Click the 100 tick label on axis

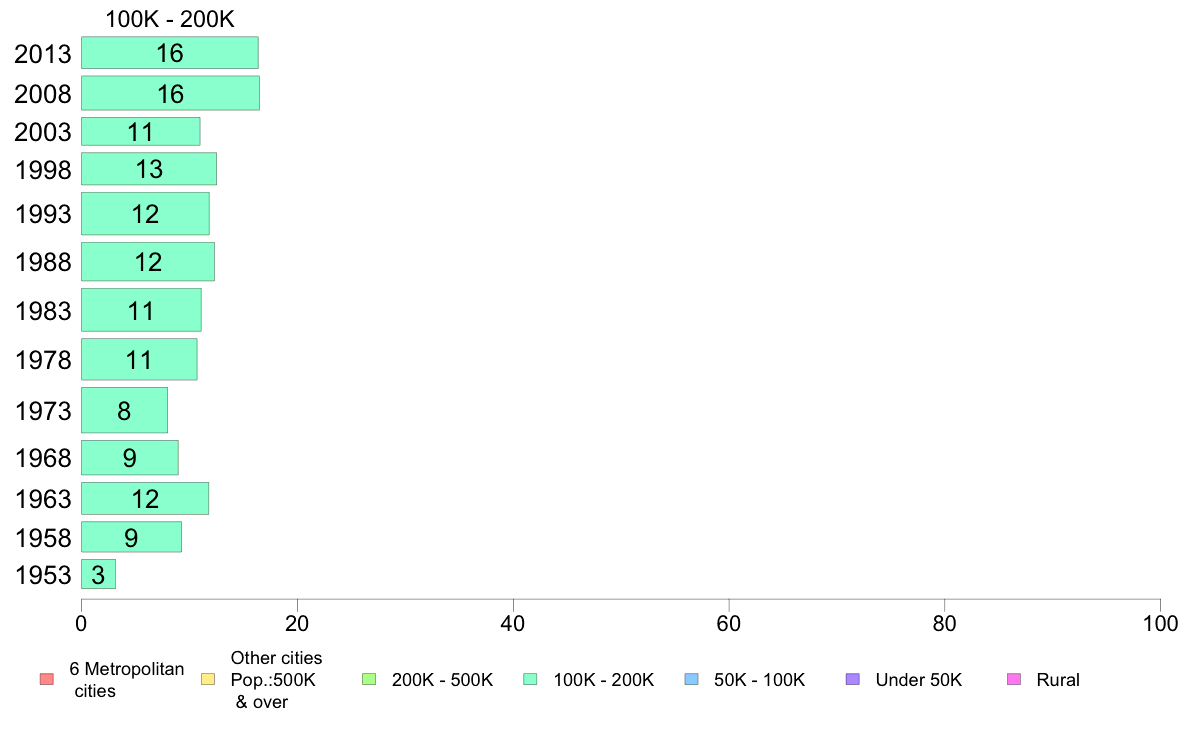(1160, 624)
